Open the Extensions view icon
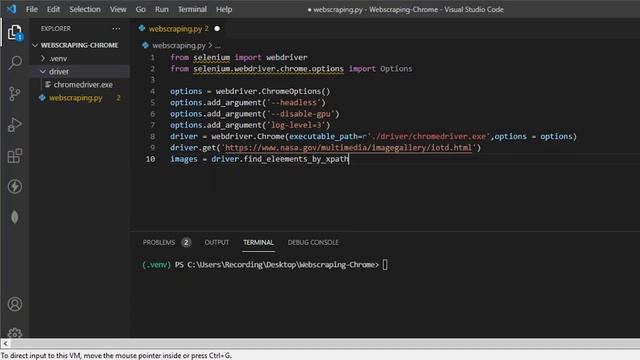The width and height of the screenshot is (640, 360). tap(15, 156)
